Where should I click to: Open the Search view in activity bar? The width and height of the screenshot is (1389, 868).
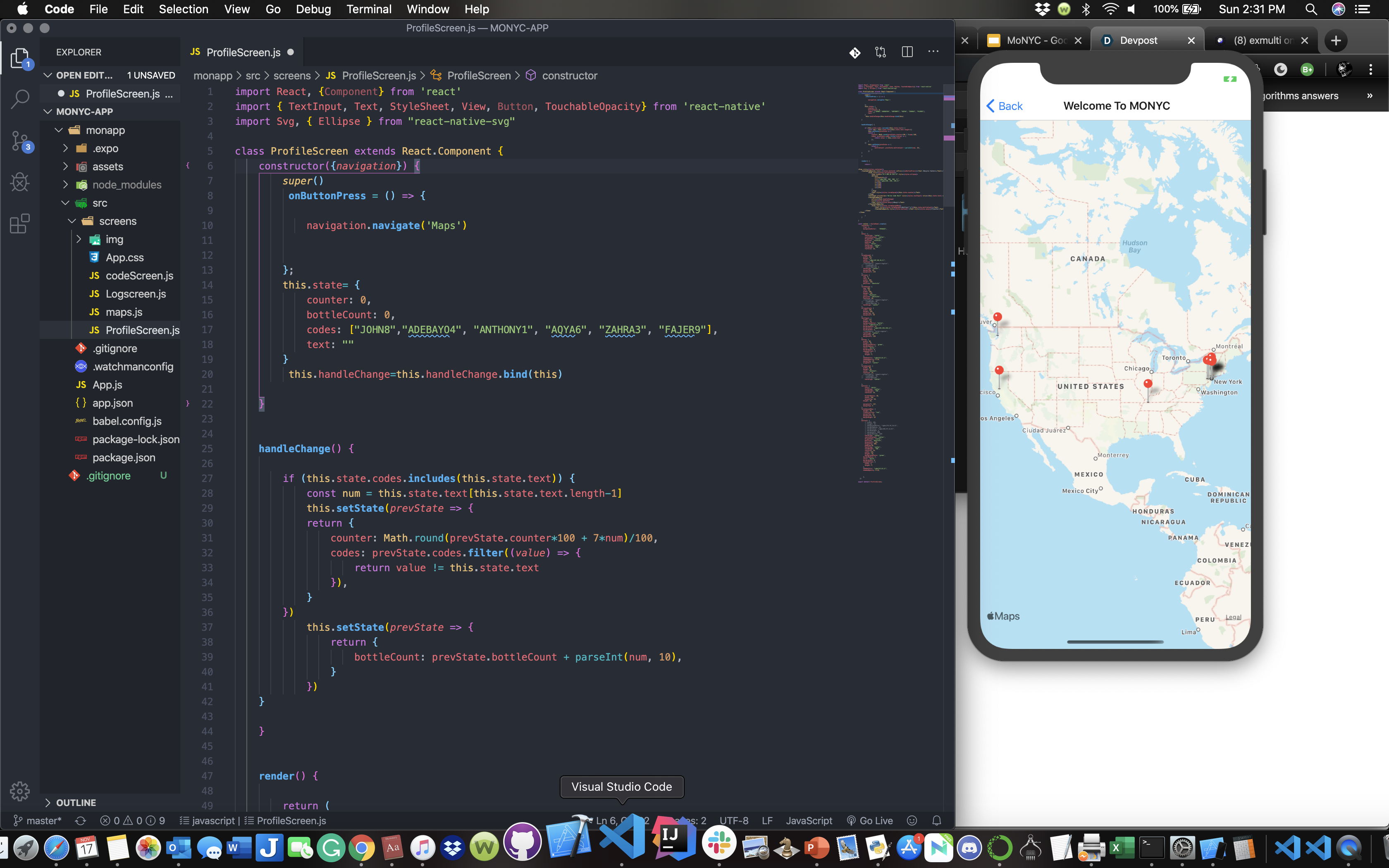[x=19, y=99]
